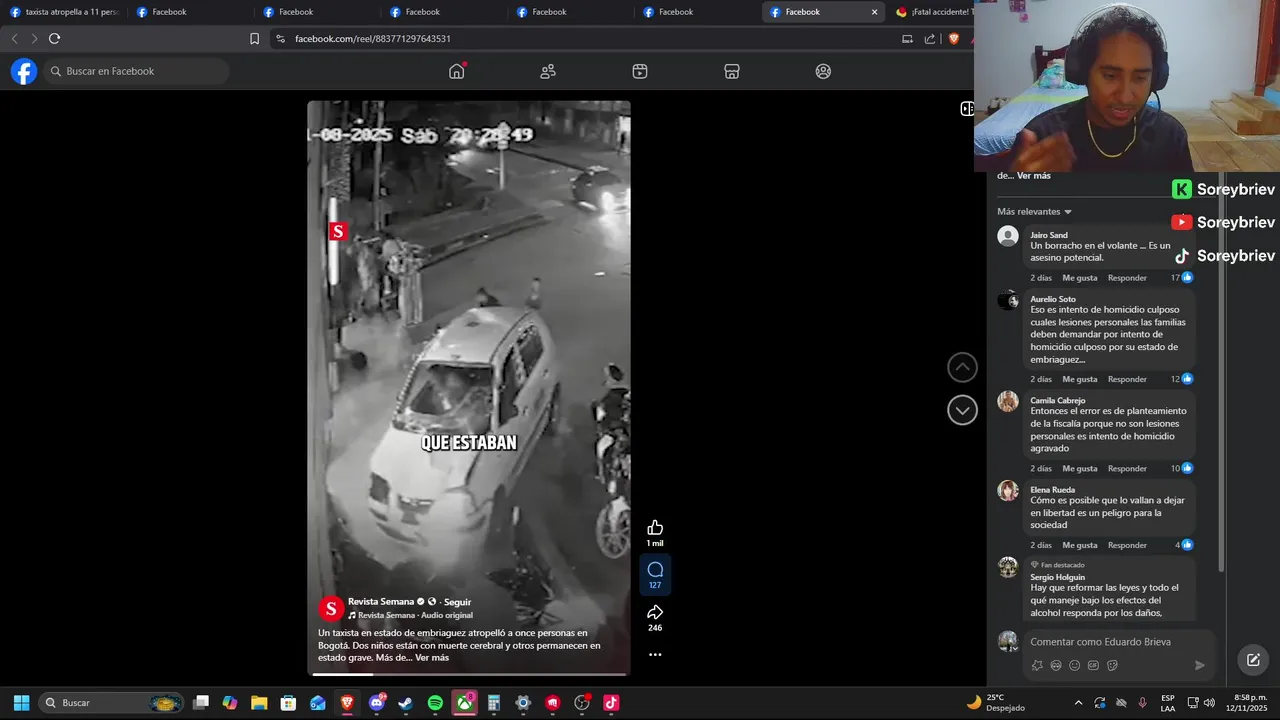Viewport: 1280px width, 720px height.
Task: Open Brave browser from the taskbar
Action: pos(347,703)
